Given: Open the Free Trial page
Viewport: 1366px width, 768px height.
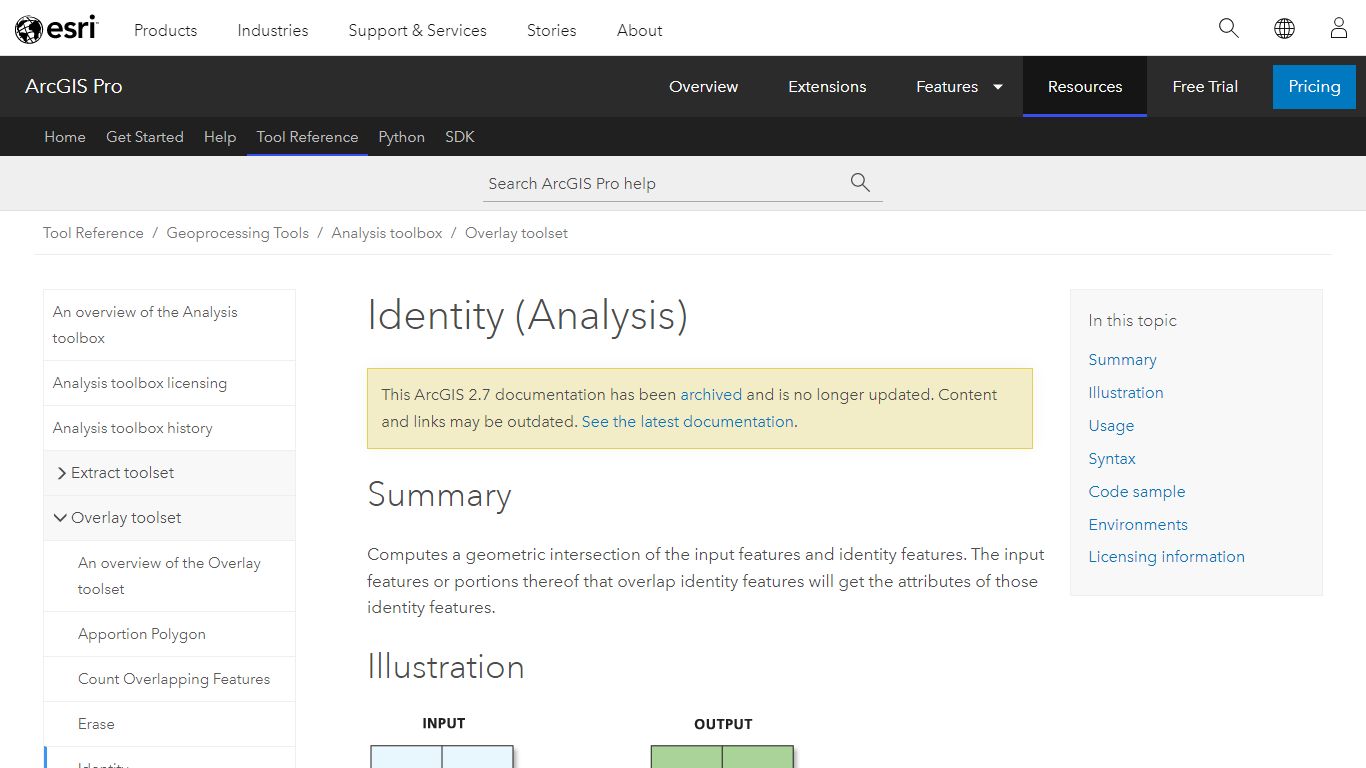Looking at the screenshot, I should point(1205,86).
